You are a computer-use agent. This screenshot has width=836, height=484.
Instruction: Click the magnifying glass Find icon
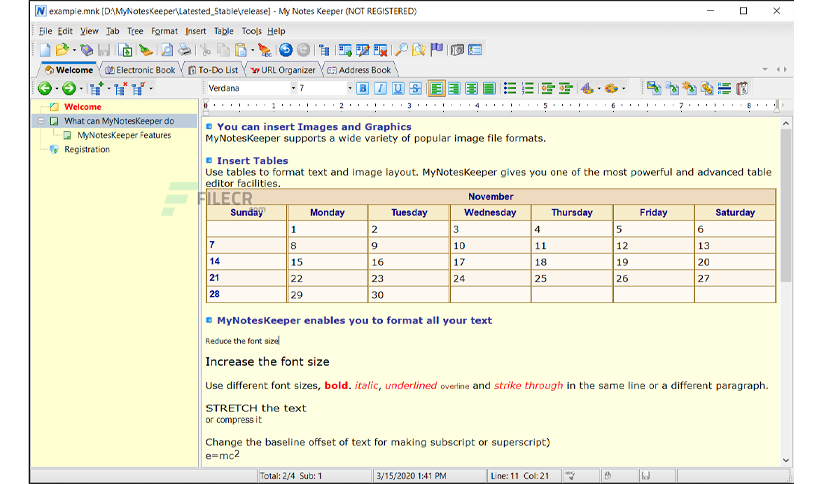coord(401,50)
